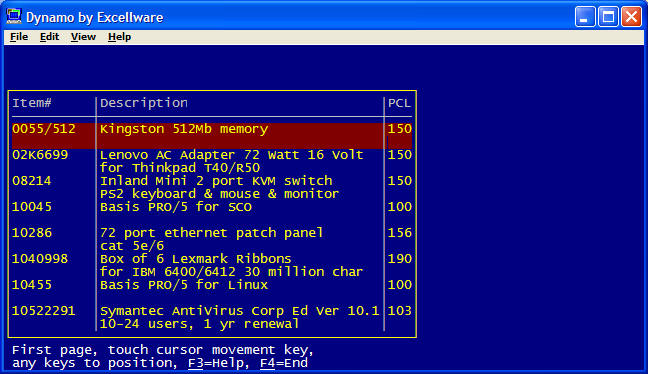The image size is (648, 374).
Task: Click '10-24 users, 1 yr renewal' line
Action: 199,324
